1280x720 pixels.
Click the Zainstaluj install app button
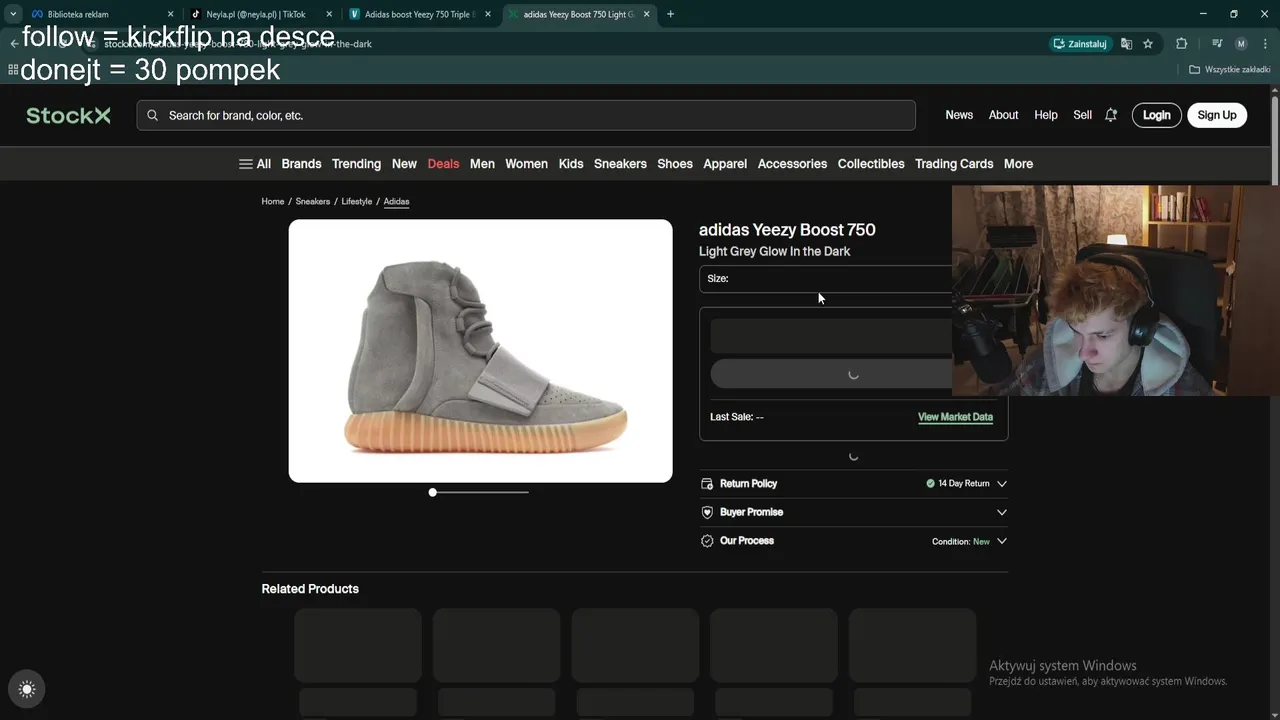click(x=1079, y=44)
